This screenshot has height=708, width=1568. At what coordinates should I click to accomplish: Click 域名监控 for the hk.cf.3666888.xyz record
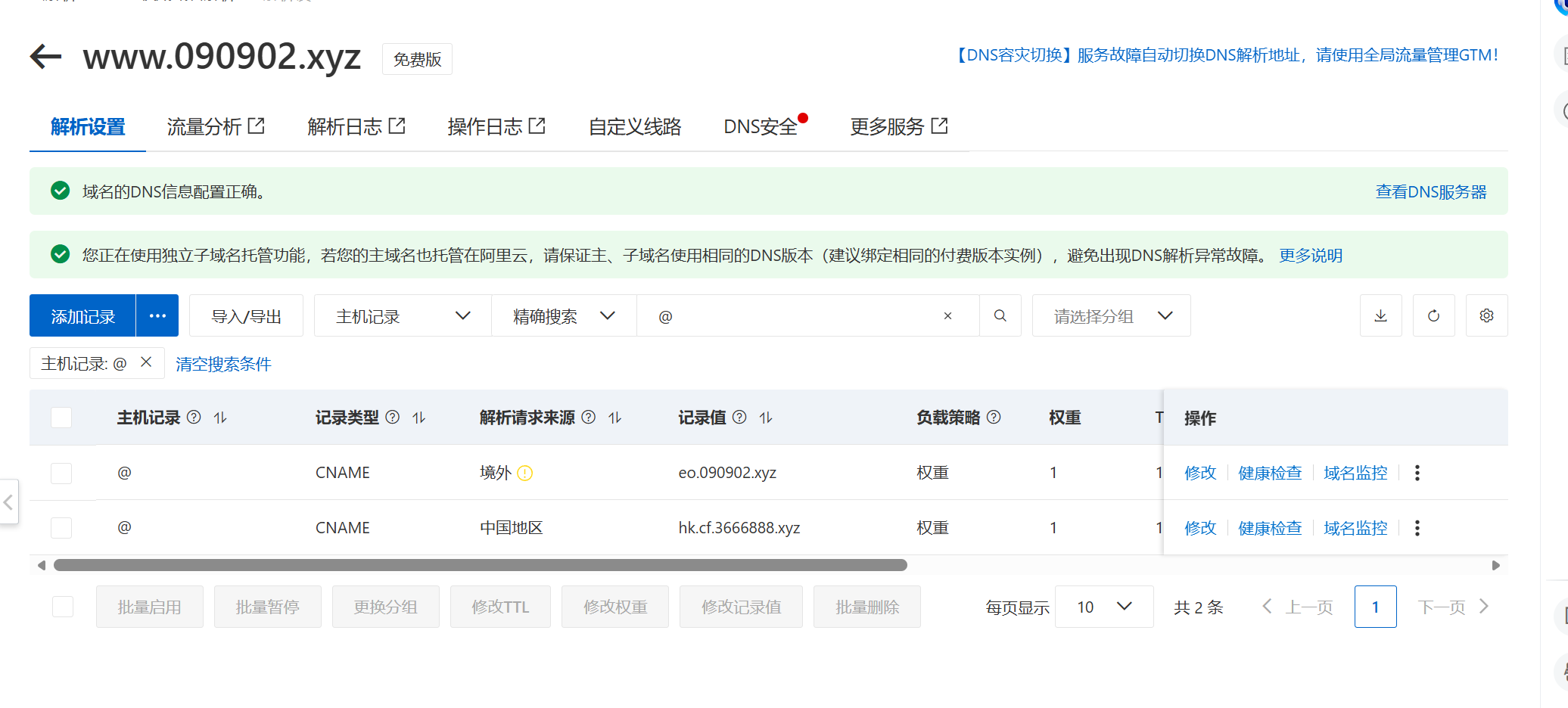coord(1355,528)
